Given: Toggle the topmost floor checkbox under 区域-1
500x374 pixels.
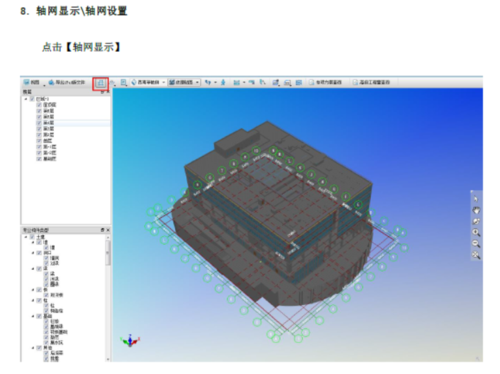Looking at the screenshot, I should (x=39, y=105).
